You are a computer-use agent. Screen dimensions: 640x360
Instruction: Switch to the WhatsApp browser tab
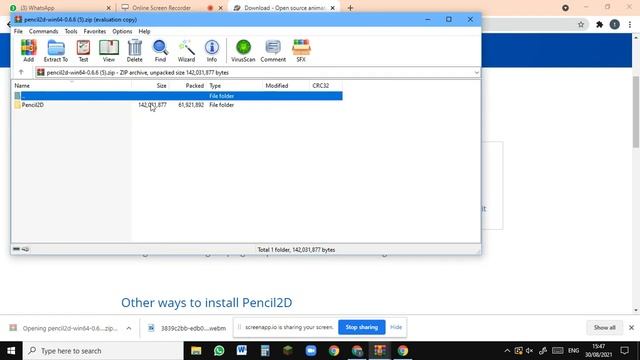tap(59, 8)
